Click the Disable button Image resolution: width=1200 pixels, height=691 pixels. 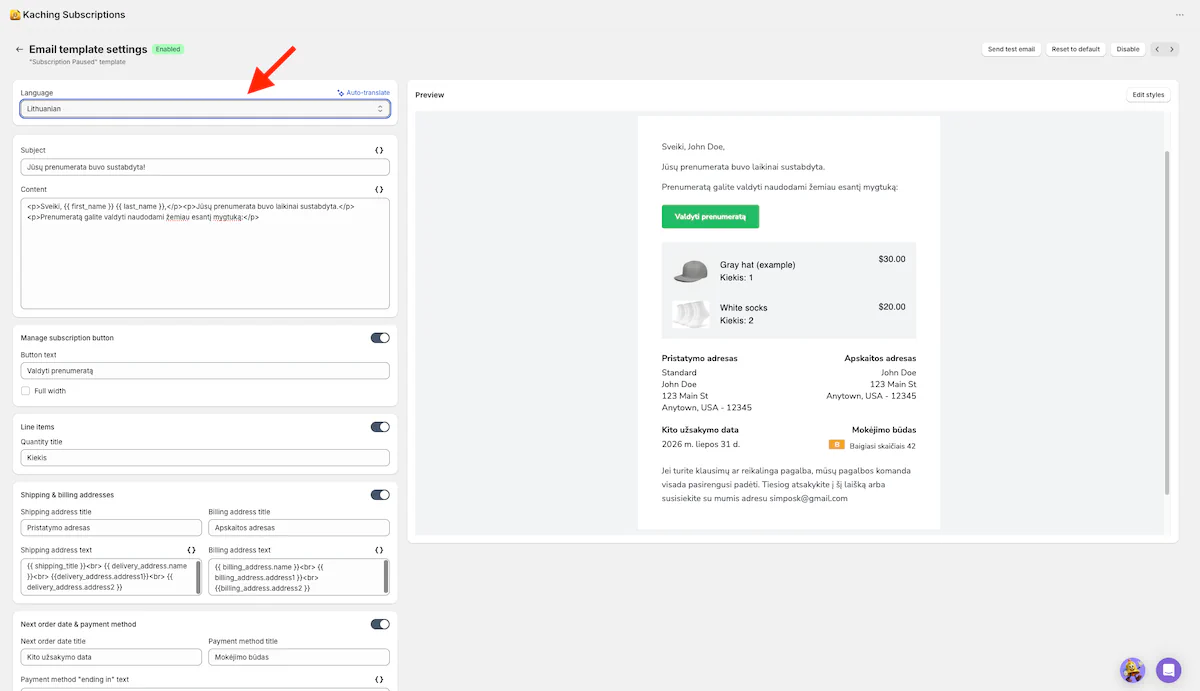(x=1128, y=49)
